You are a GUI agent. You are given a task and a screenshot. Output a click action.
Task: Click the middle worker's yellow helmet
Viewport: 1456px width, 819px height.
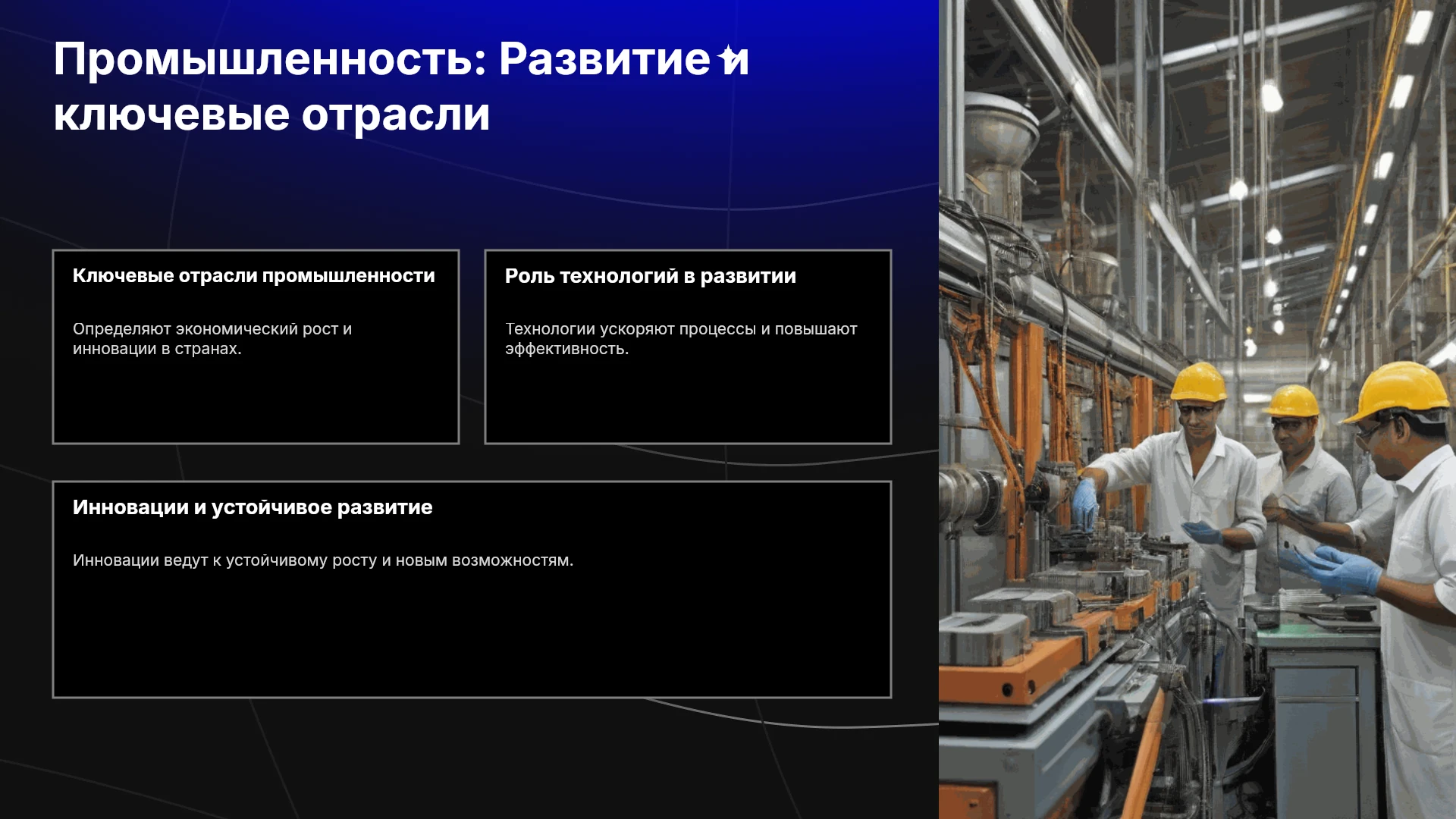point(1293,400)
